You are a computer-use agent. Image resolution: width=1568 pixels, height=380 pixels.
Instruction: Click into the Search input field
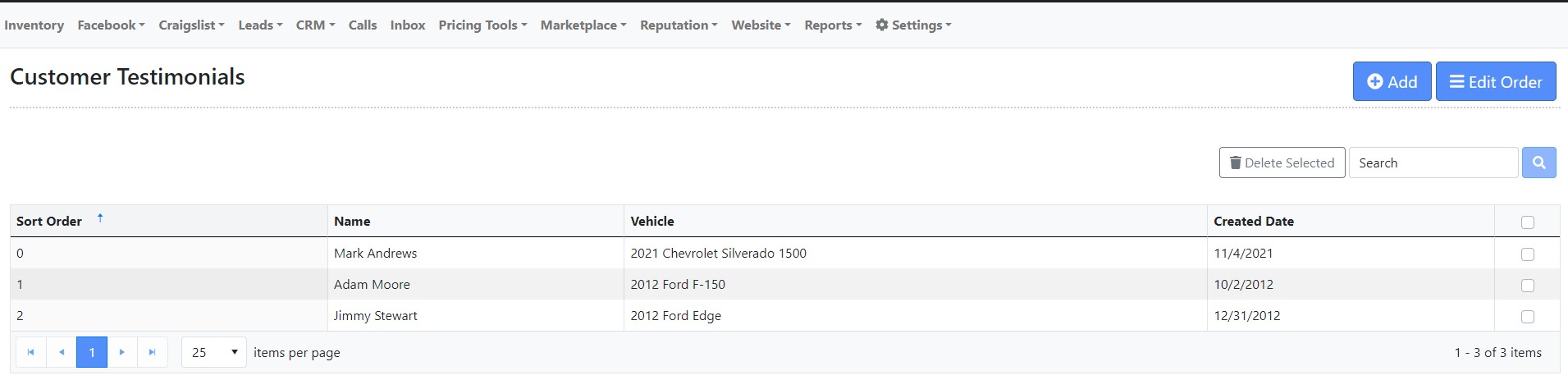click(x=1433, y=163)
